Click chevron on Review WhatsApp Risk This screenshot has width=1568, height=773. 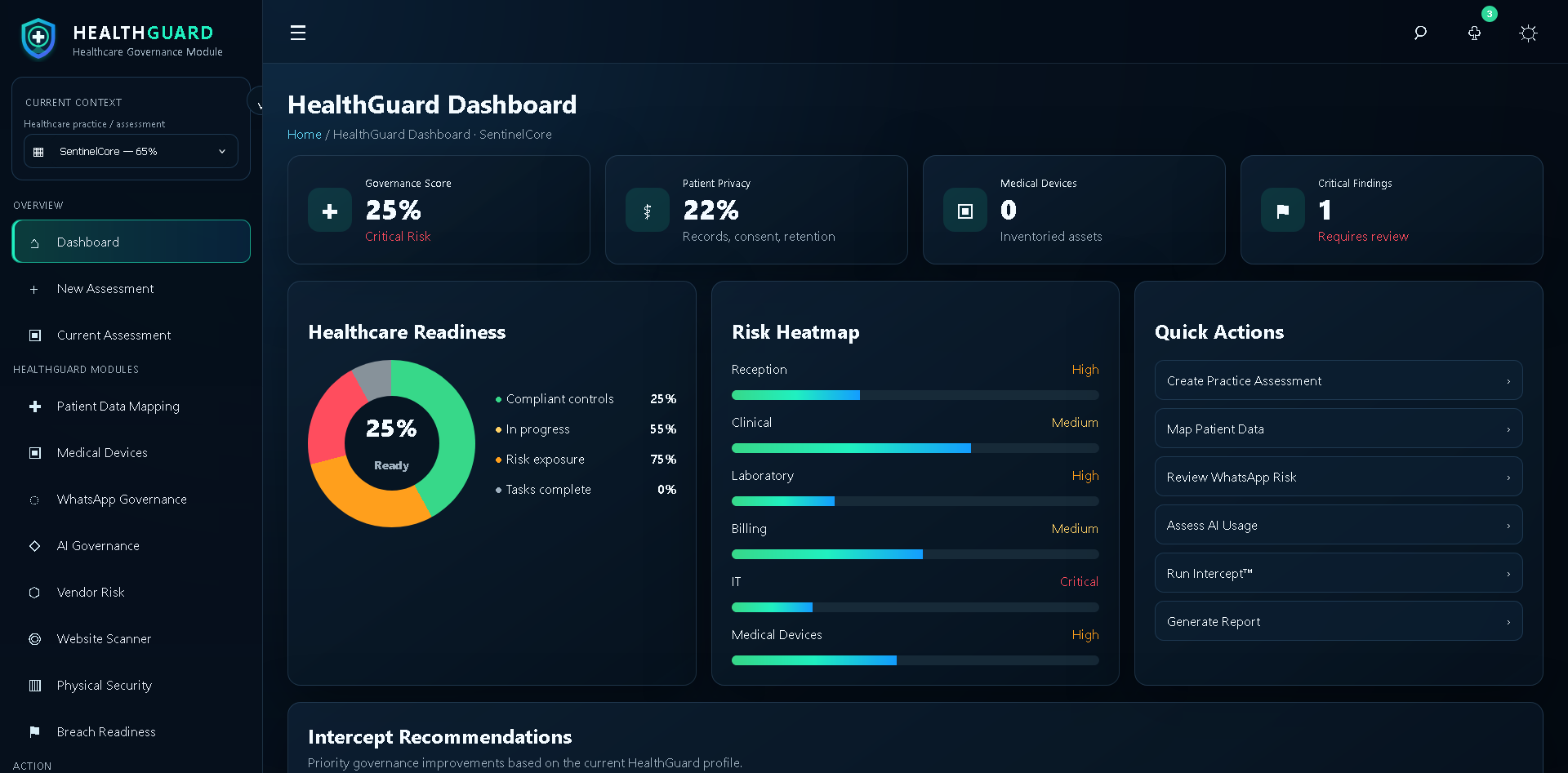1508,478
